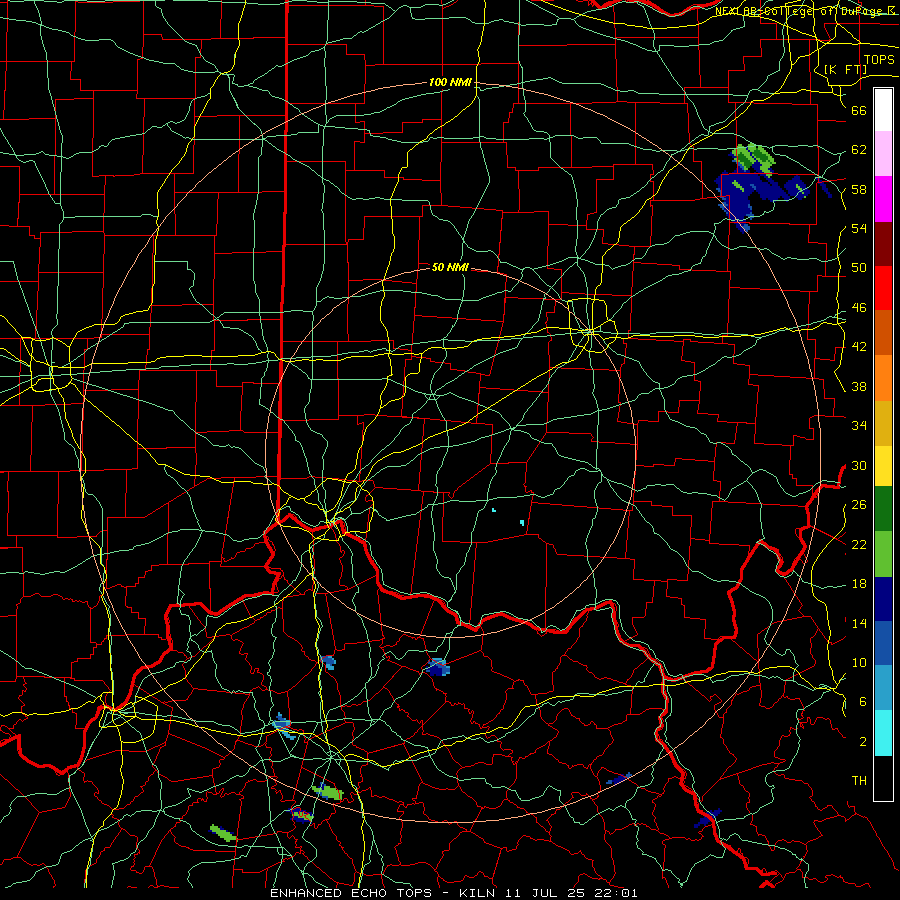Click the "54" scale label
Image resolution: width=900 pixels, height=900 pixels.
point(859,228)
